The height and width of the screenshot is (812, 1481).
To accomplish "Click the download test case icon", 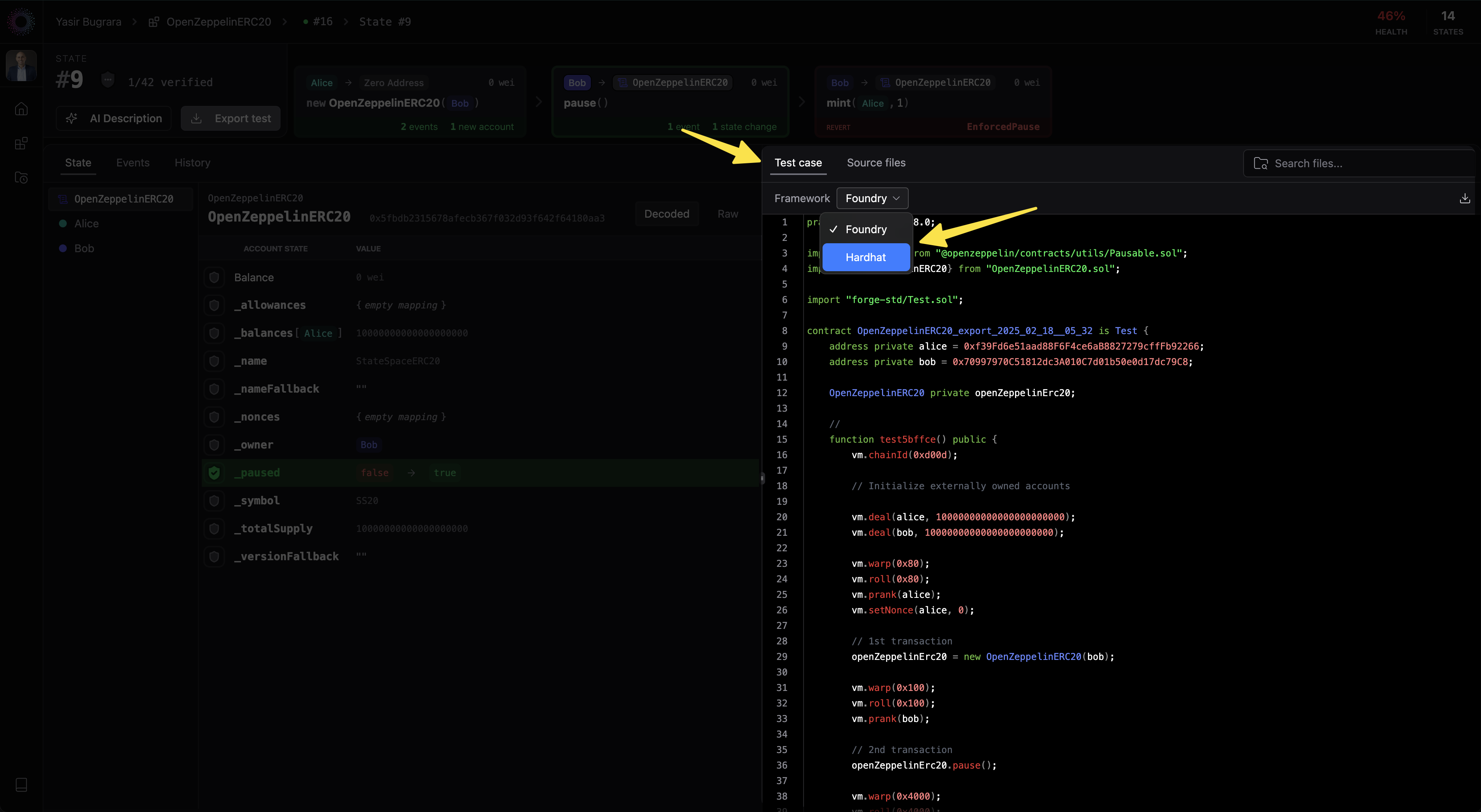I will [x=1464, y=198].
